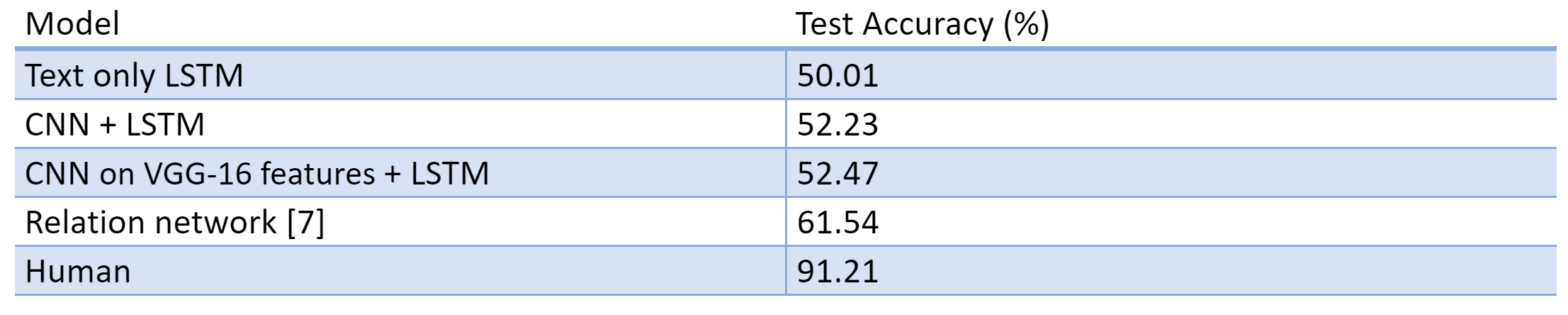Select the Human row label
Viewport: 1568px width, 315px height.
point(78,272)
